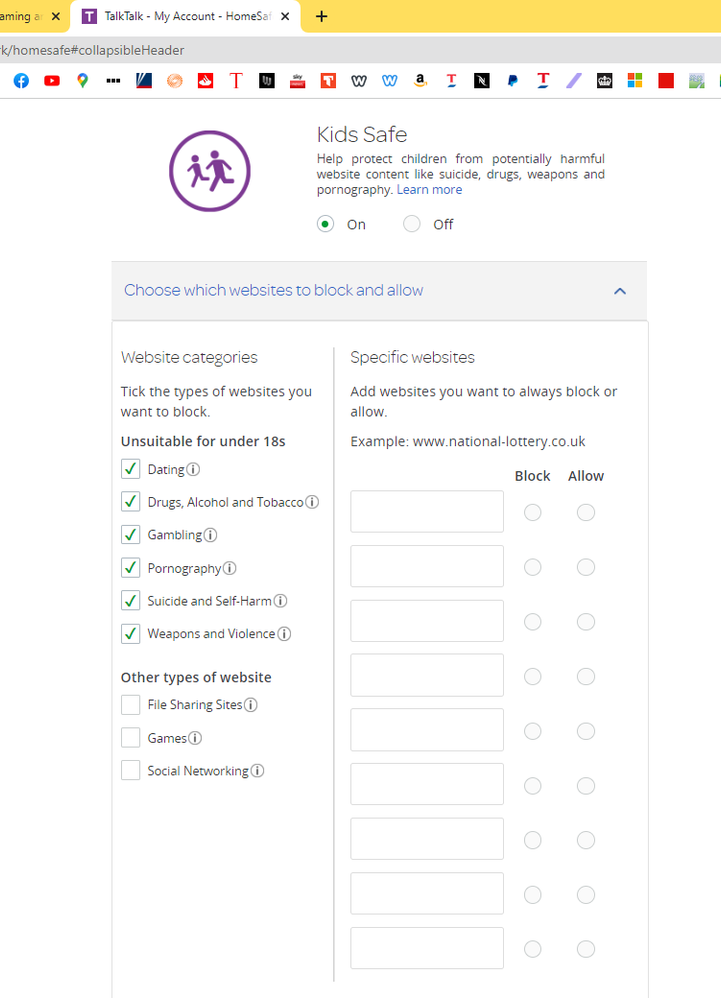Turn Kids Safe off

pyautogui.click(x=412, y=224)
